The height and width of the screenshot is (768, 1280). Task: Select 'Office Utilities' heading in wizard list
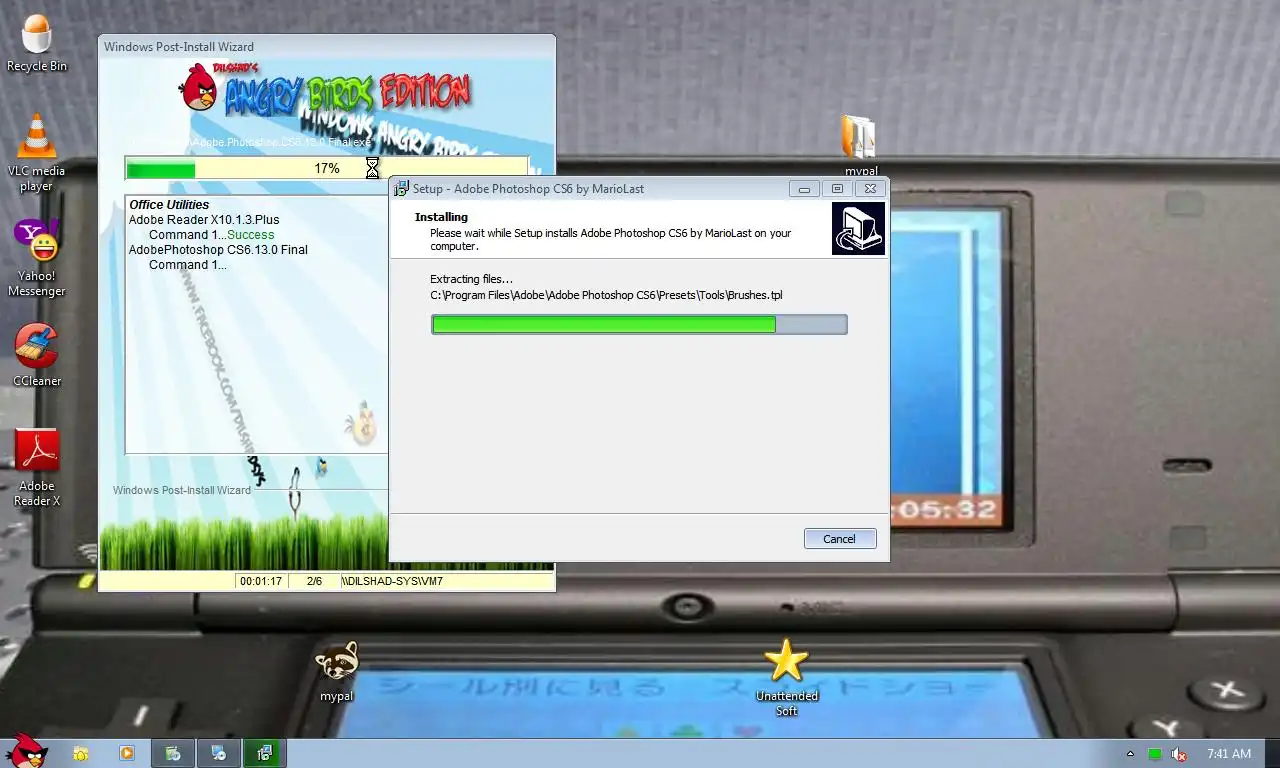click(x=169, y=205)
